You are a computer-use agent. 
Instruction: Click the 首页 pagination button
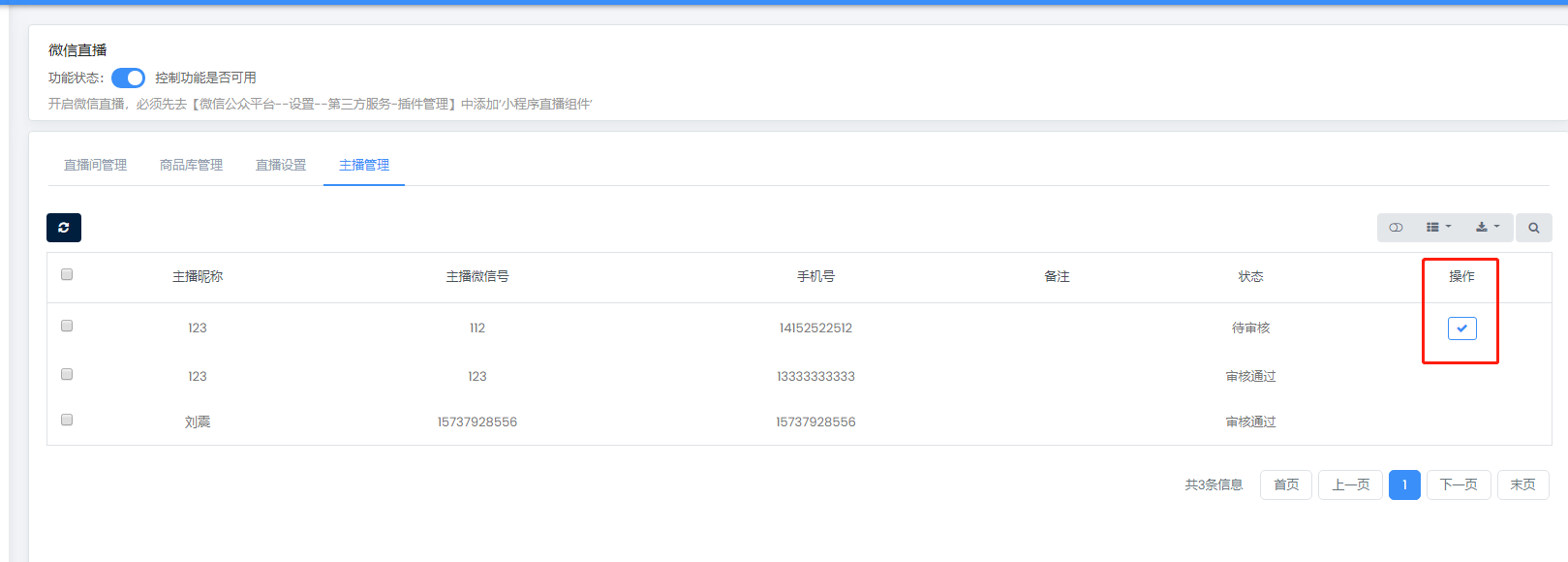pos(1286,484)
